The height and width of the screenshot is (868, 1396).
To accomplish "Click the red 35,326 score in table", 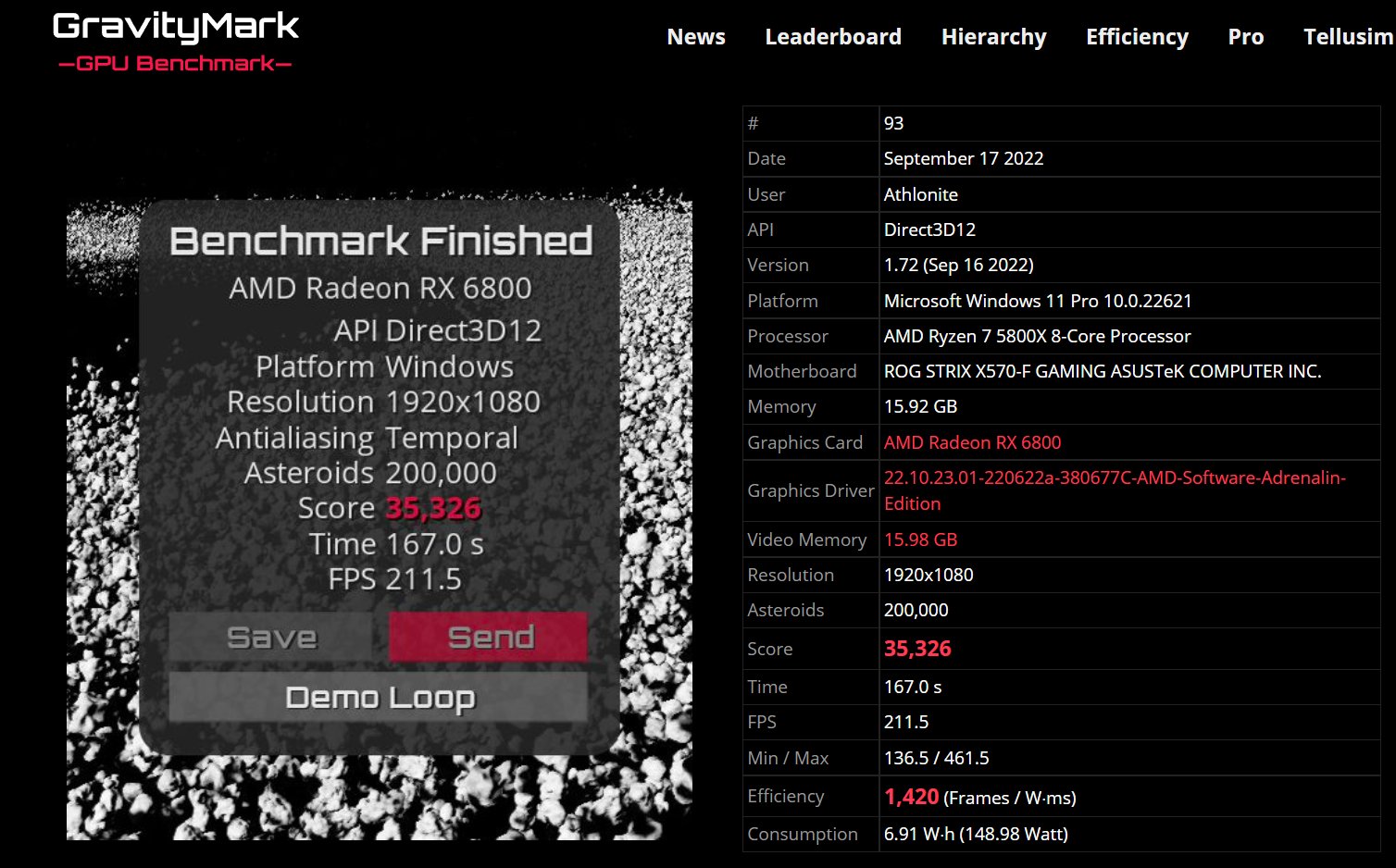I will [x=917, y=649].
